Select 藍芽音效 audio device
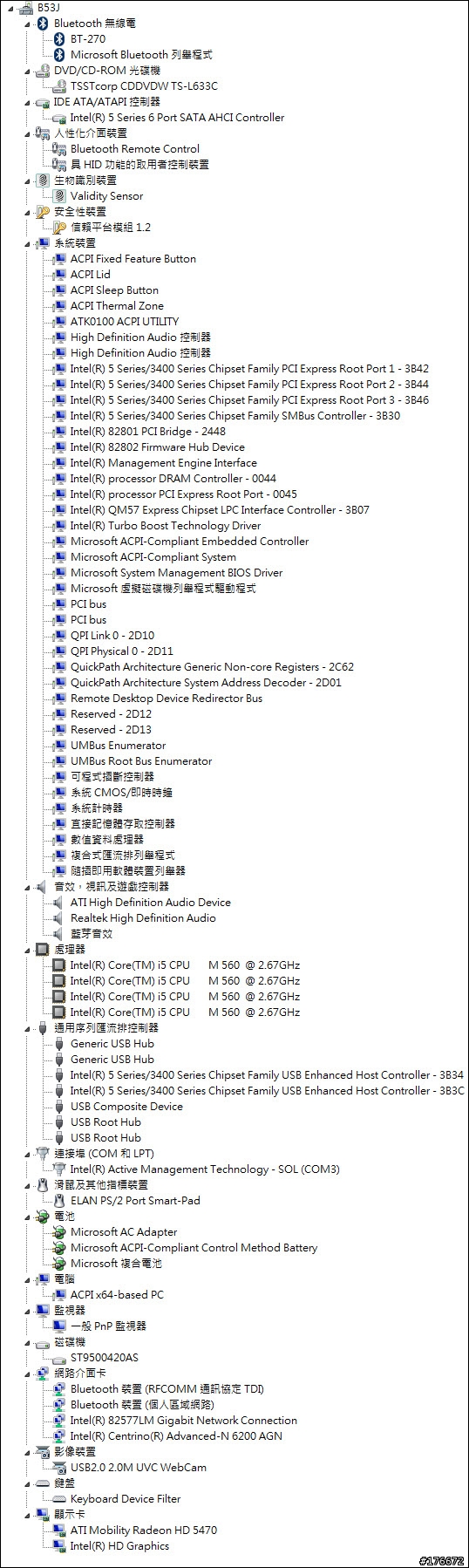This screenshot has height=1568, width=469. pyautogui.click(x=92, y=934)
